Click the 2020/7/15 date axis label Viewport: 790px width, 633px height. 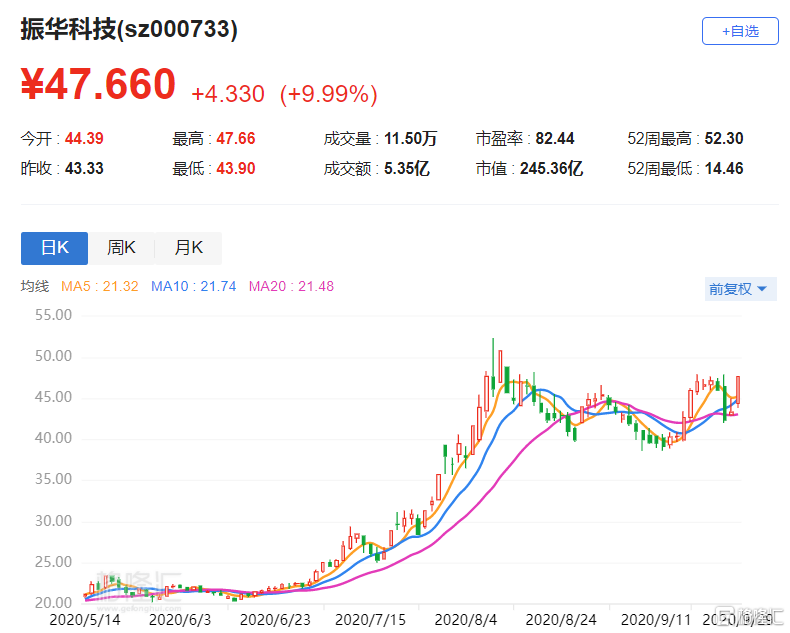tap(370, 619)
